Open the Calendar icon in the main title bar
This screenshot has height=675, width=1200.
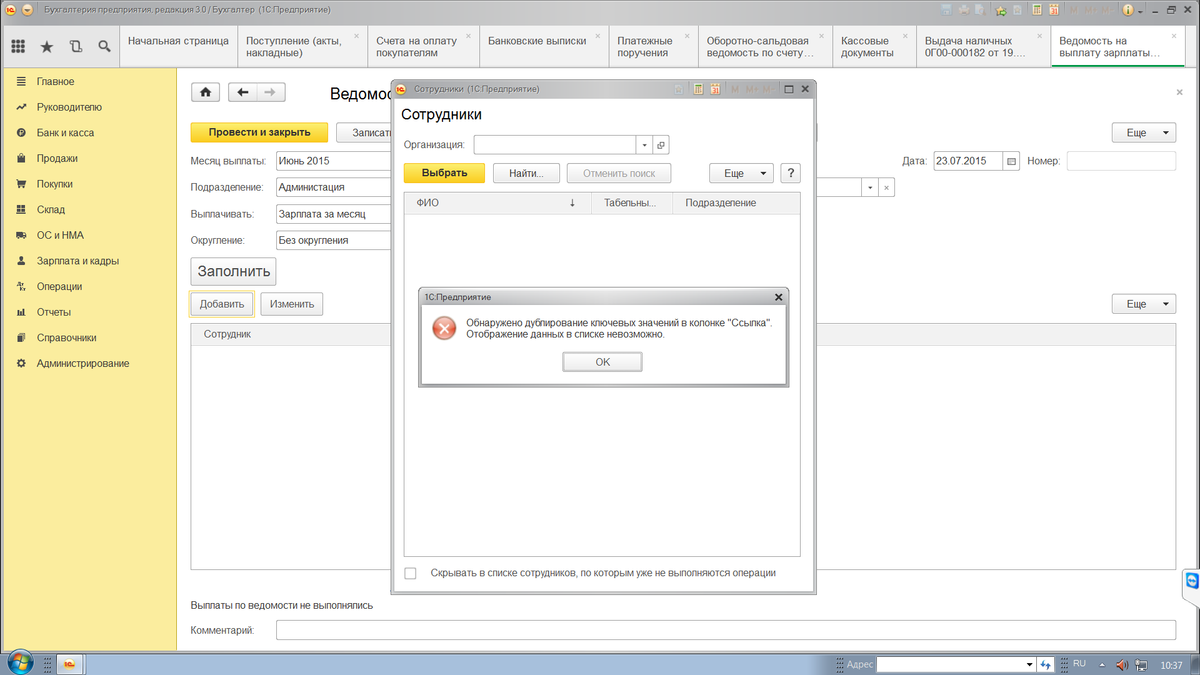[x=1054, y=9]
